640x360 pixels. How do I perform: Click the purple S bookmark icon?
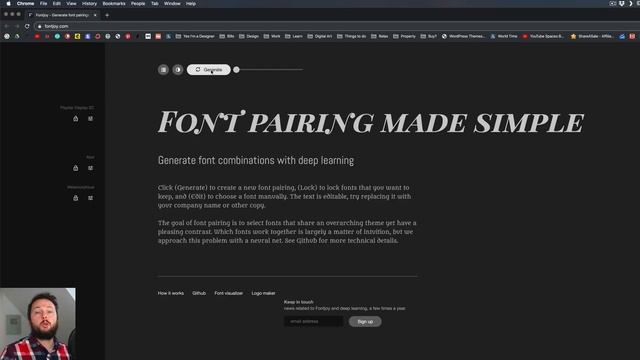(x=87, y=36)
